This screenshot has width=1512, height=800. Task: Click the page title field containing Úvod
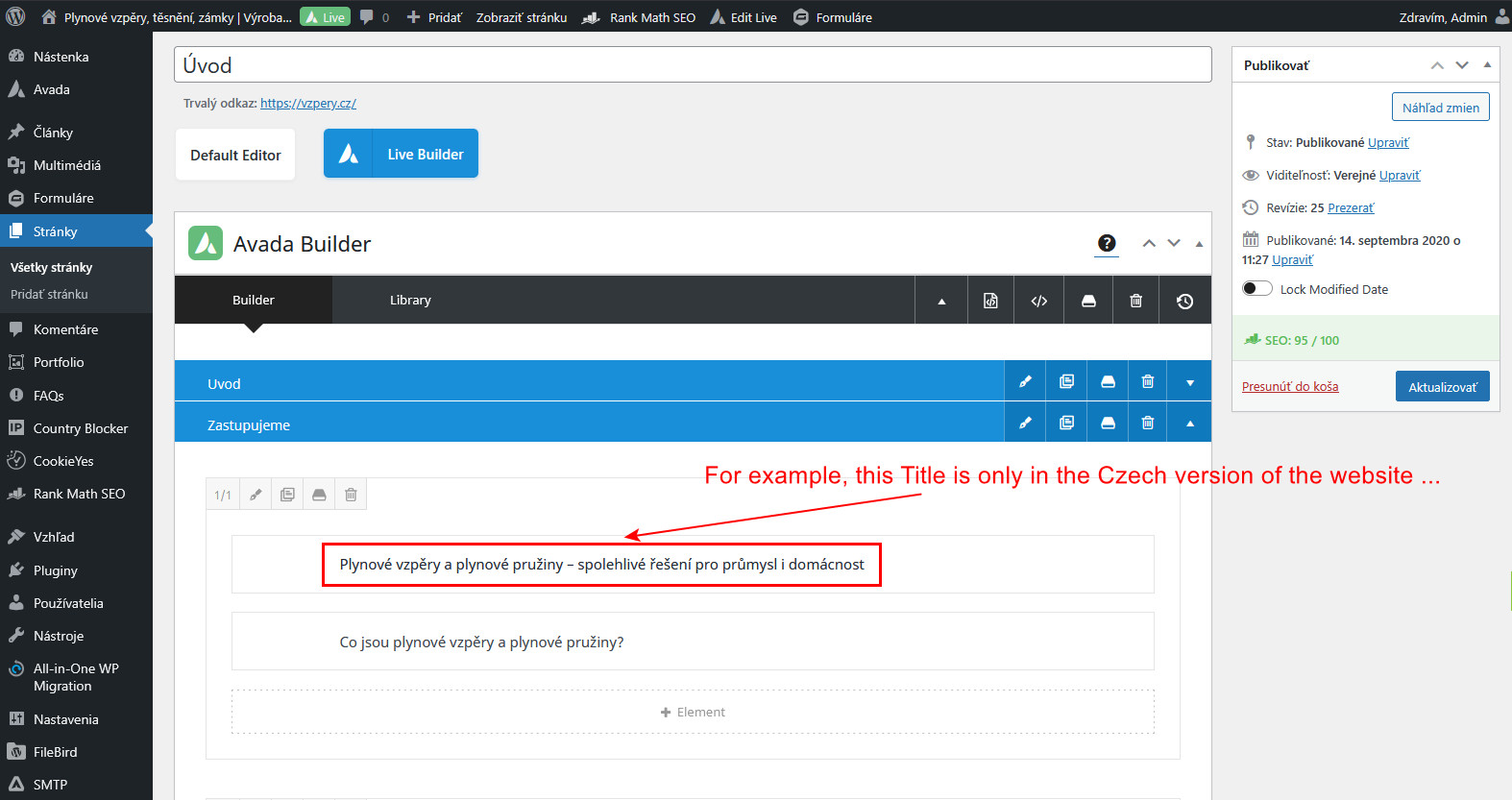[x=693, y=65]
